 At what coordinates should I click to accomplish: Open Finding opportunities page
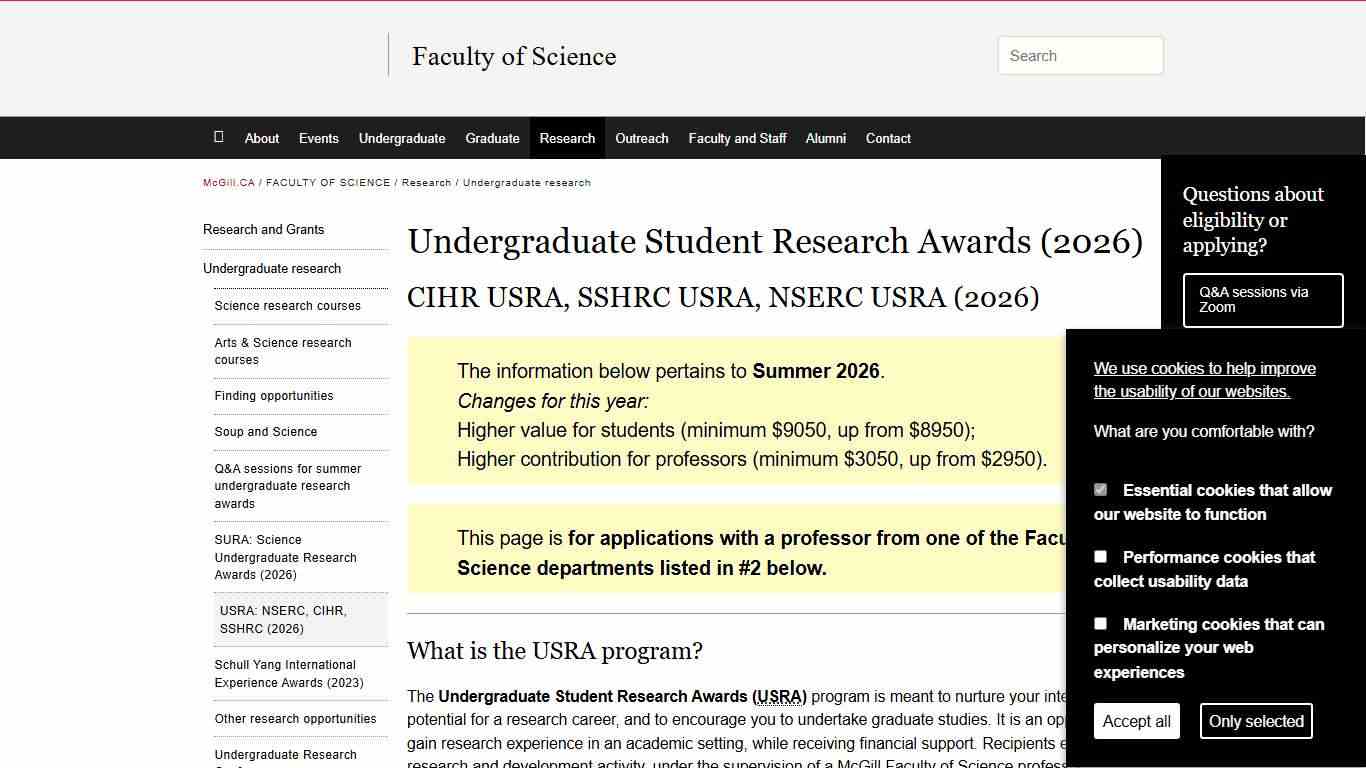pyautogui.click(x=274, y=395)
